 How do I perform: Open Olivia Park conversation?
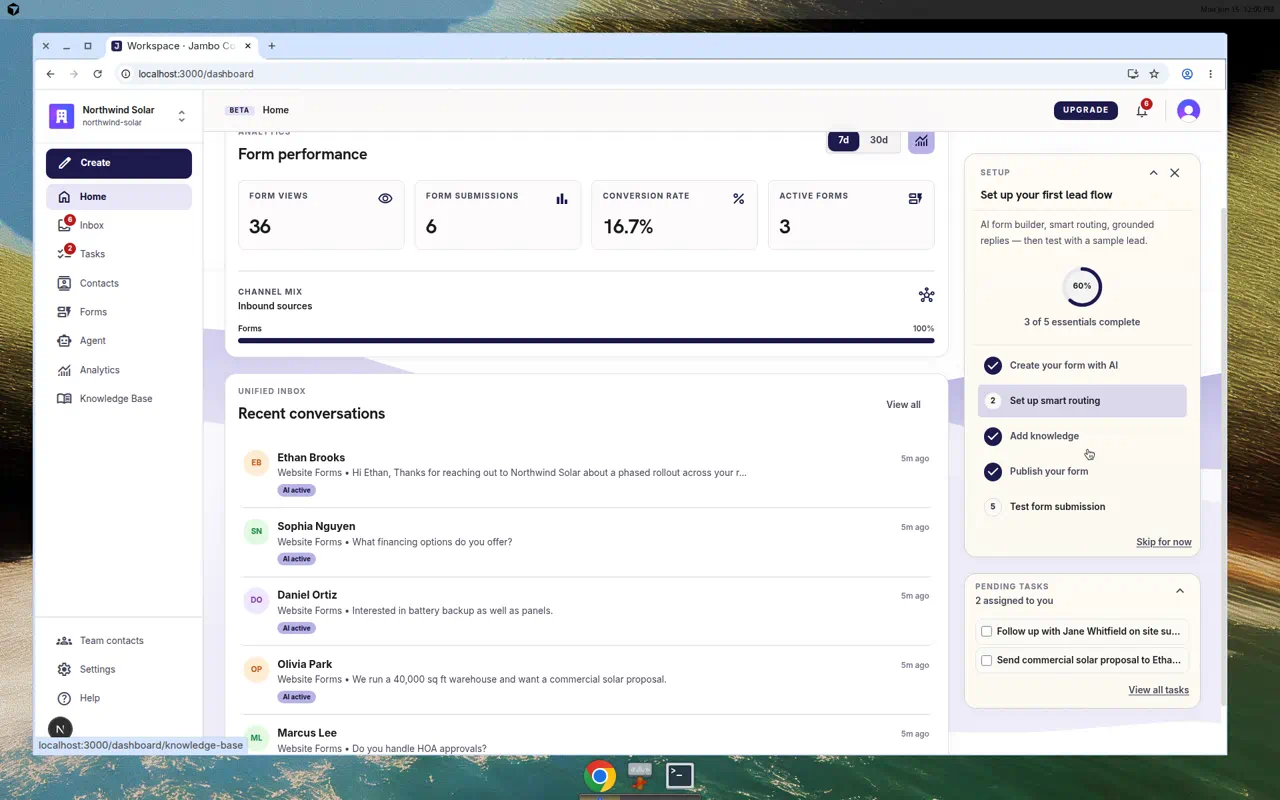point(586,680)
